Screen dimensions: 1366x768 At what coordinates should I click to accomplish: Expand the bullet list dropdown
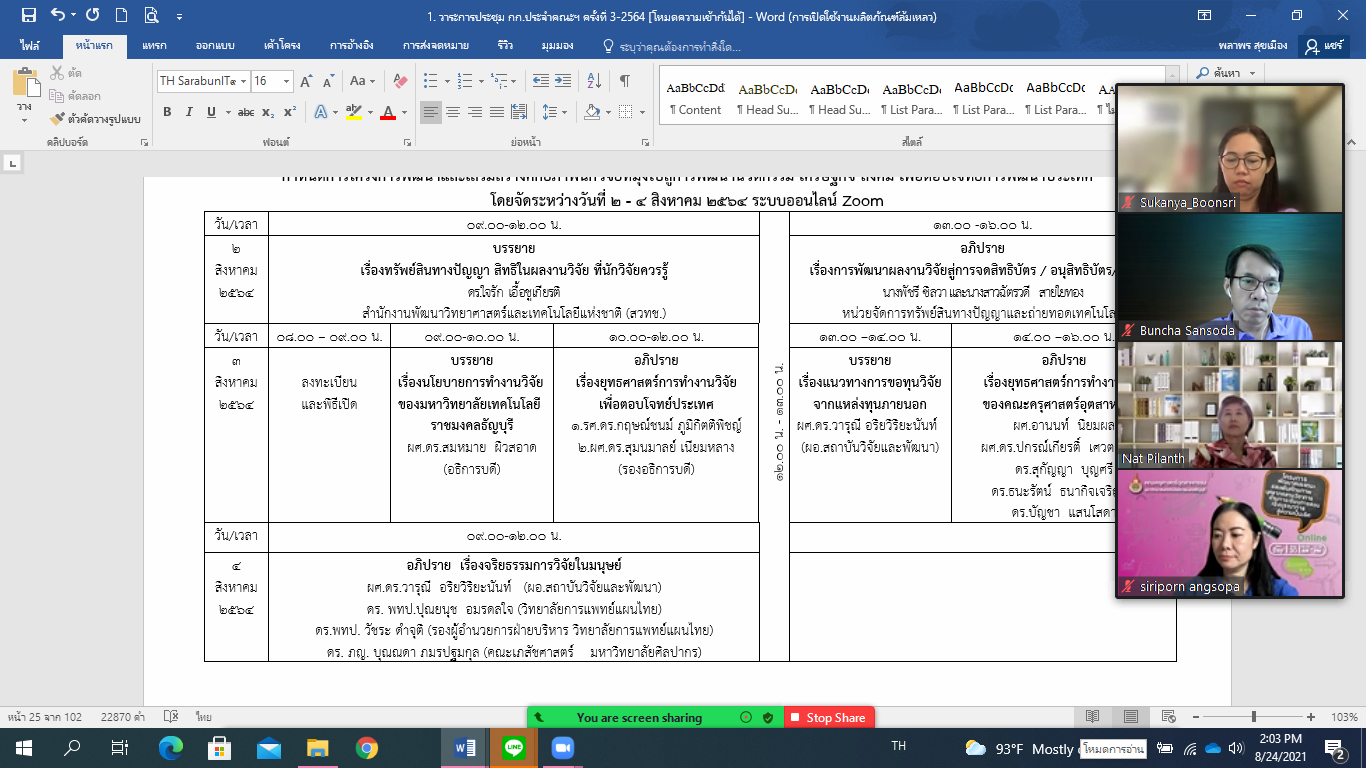pos(446,81)
